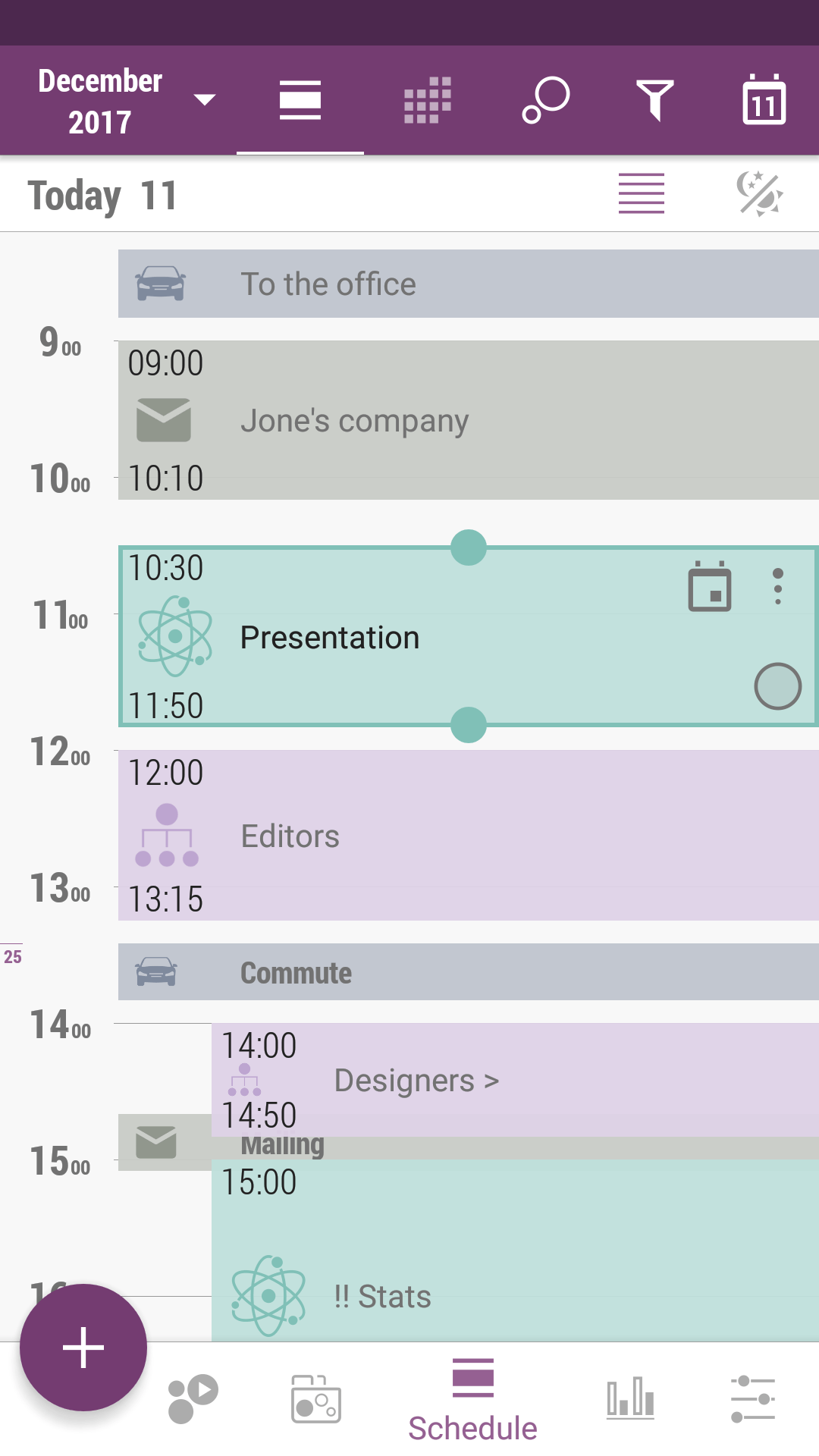This screenshot has height=1456, width=819.
Task: Switch to month grid view
Action: click(x=428, y=100)
